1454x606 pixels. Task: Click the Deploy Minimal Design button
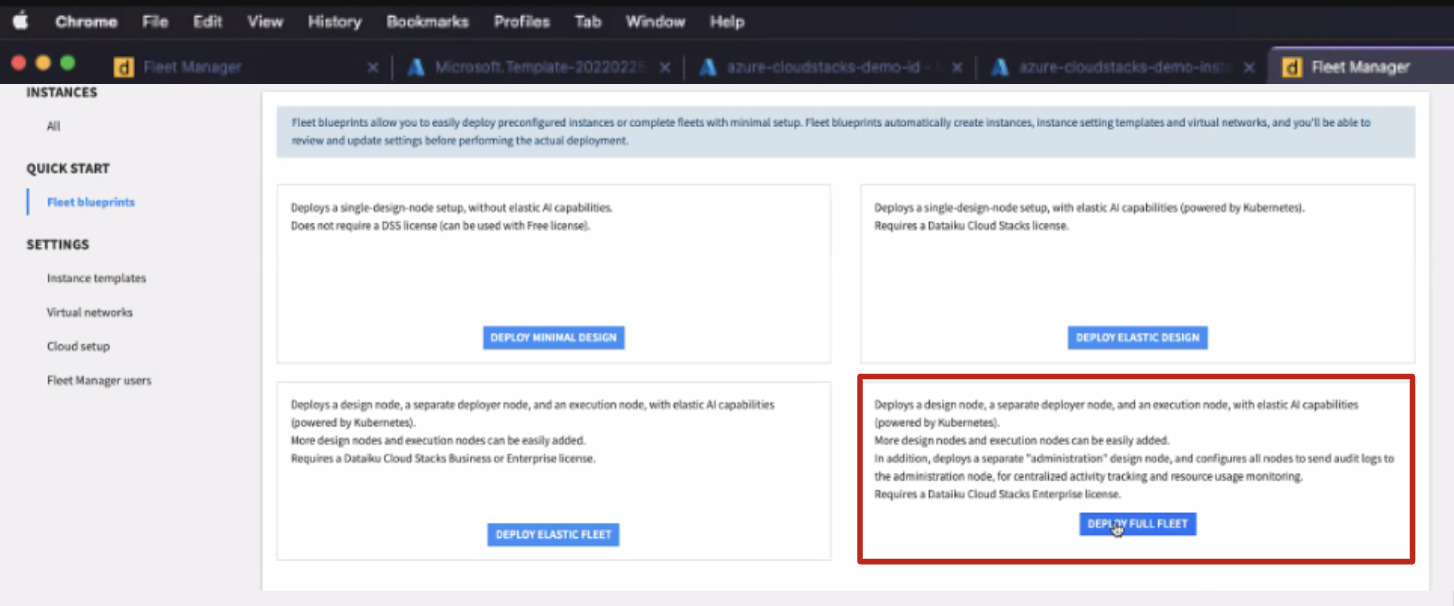pyautogui.click(x=553, y=338)
